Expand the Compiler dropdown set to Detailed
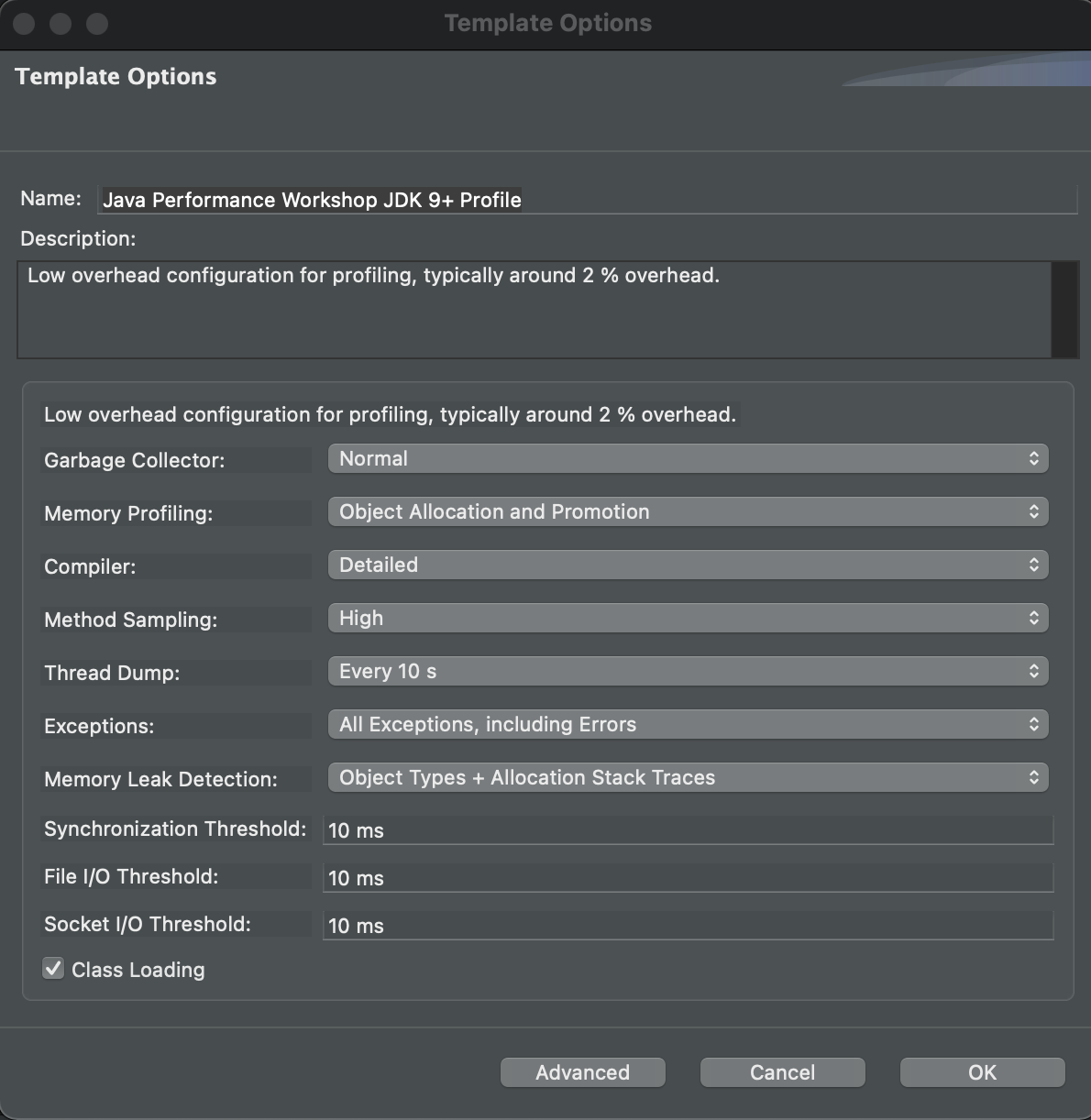The height and width of the screenshot is (1120, 1091). pos(688,565)
